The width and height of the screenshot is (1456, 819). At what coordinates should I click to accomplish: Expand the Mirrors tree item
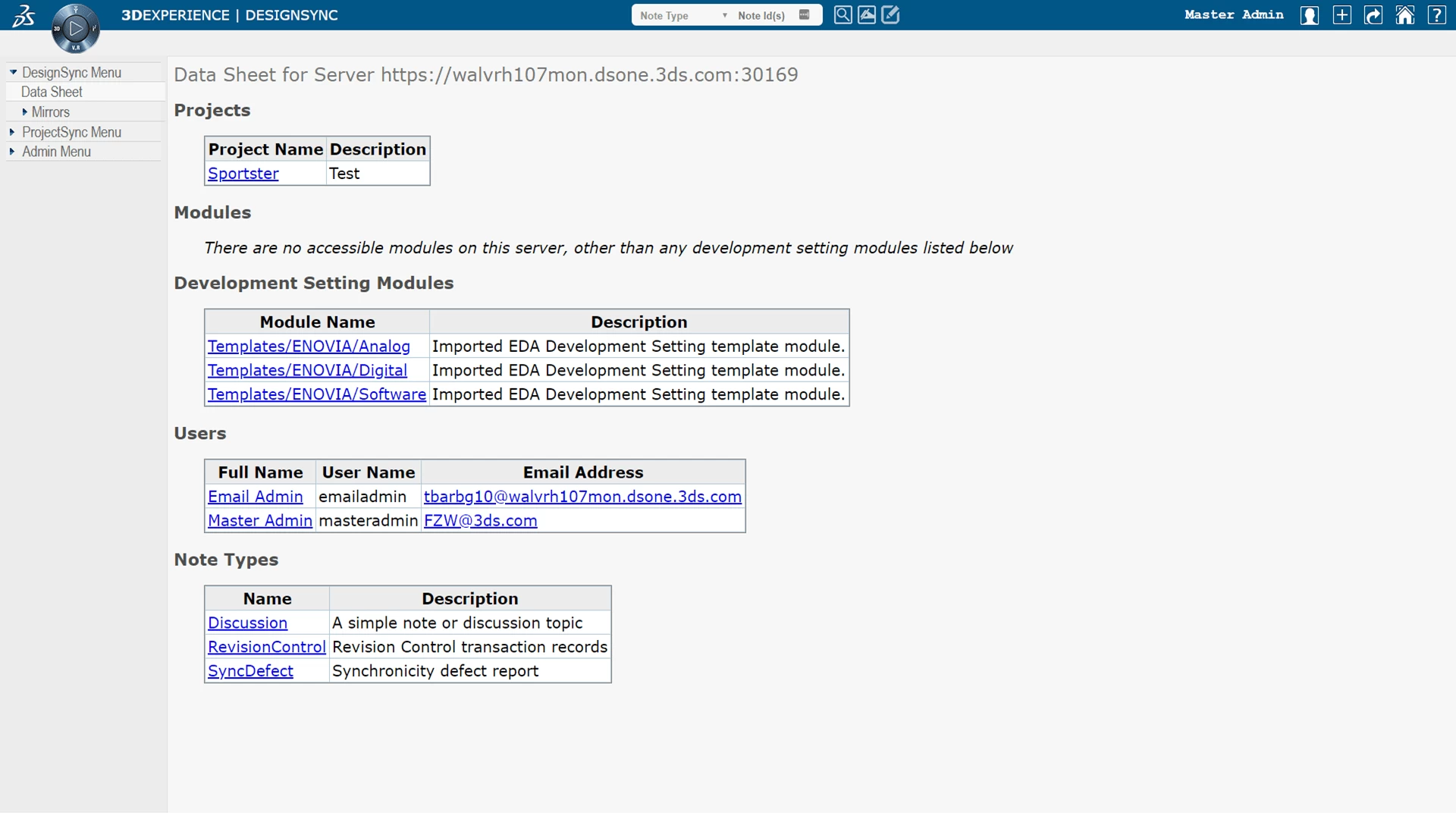25,111
